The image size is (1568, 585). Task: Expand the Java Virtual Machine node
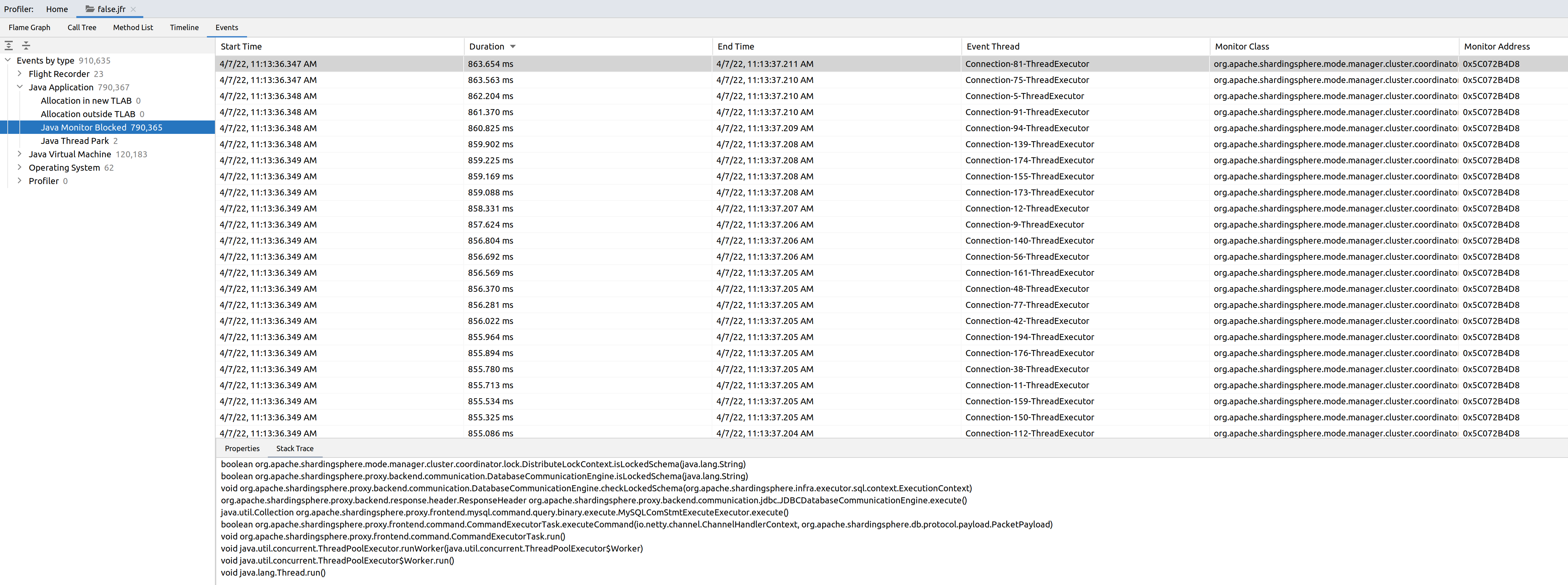pyautogui.click(x=20, y=154)
